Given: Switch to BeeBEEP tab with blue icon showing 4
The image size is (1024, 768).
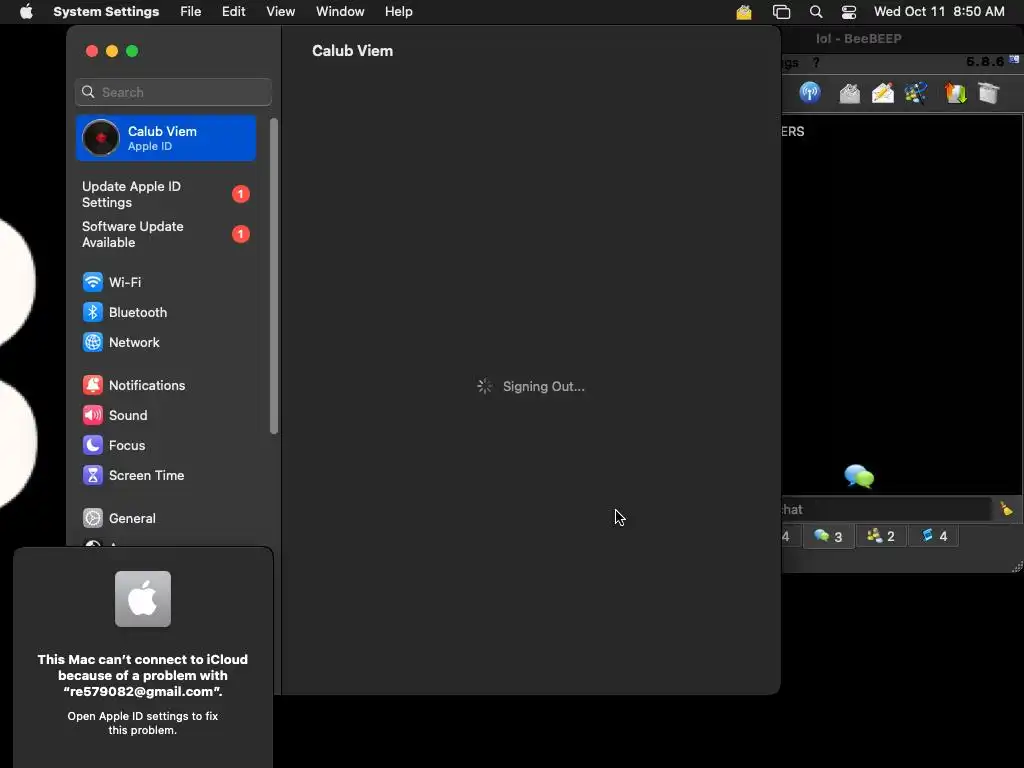Looking at the screenshot, I should coord(934,536).
